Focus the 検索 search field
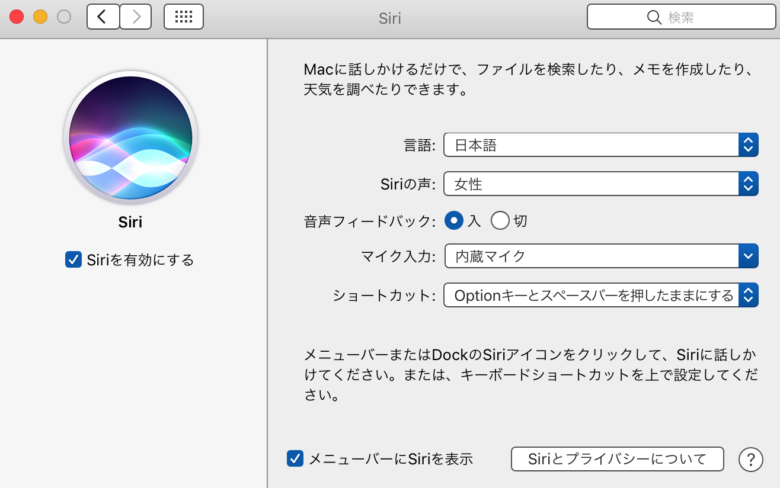780x488 pixels. [x=681, y=17]
